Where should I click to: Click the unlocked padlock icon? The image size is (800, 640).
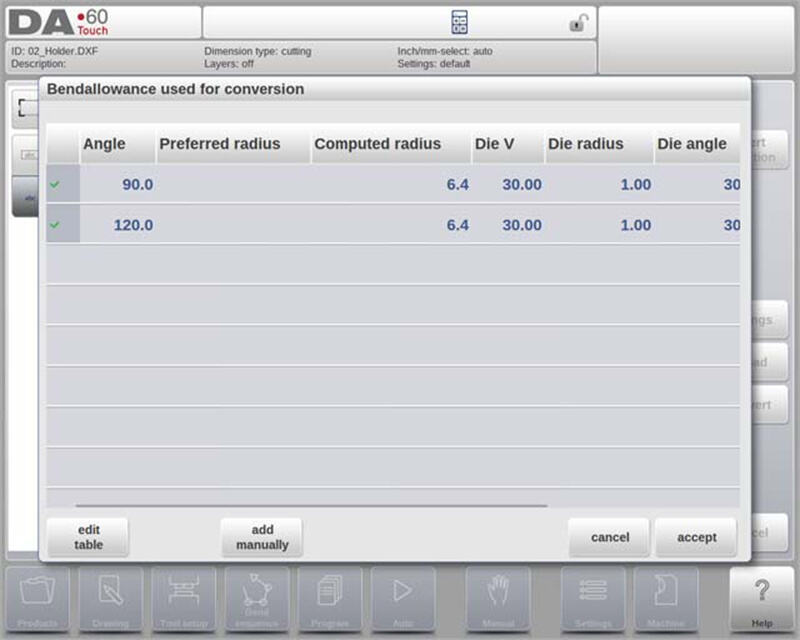[x=578, y=23]
